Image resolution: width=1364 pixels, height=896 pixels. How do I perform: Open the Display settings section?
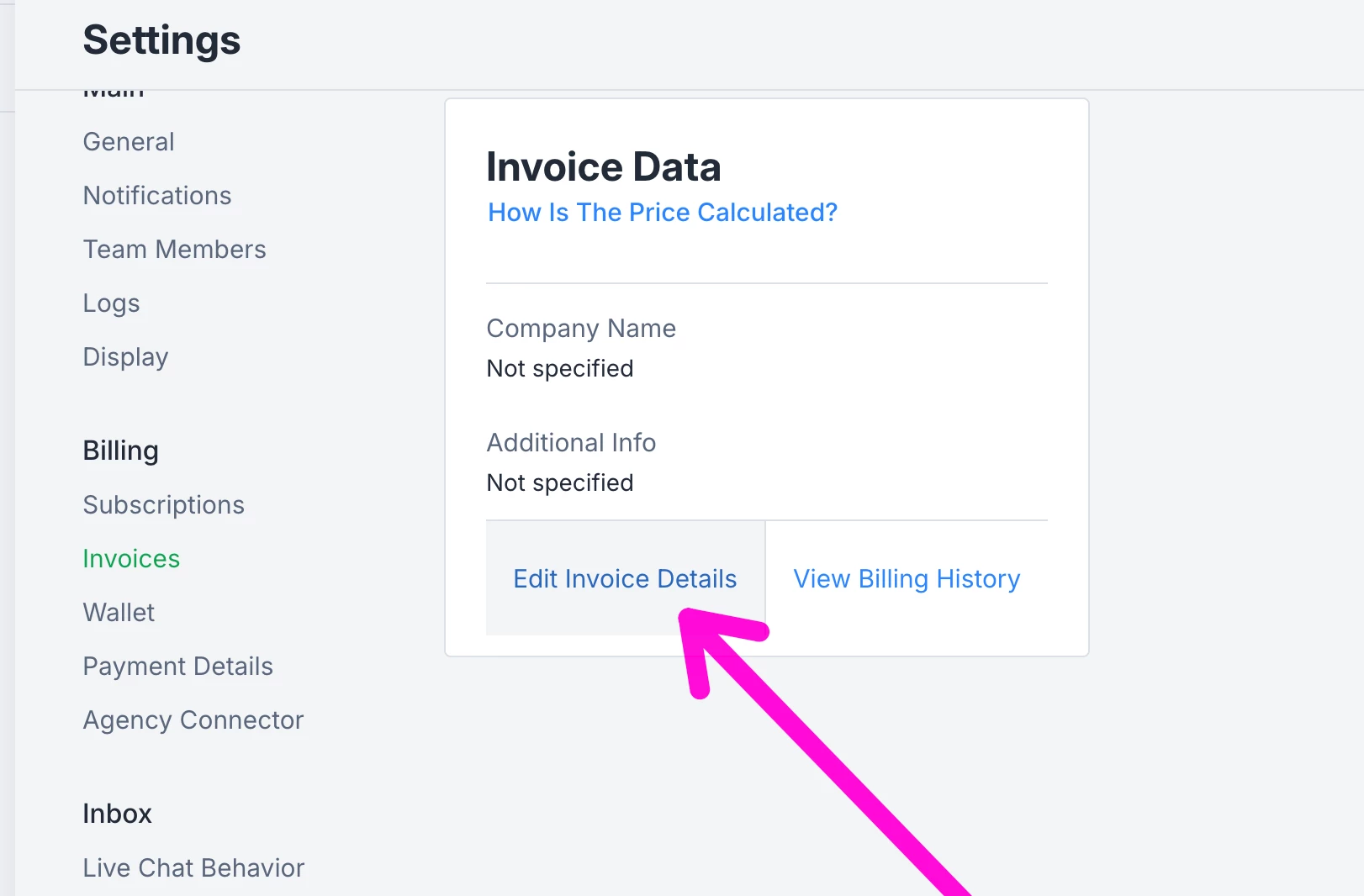pos(125,357)
